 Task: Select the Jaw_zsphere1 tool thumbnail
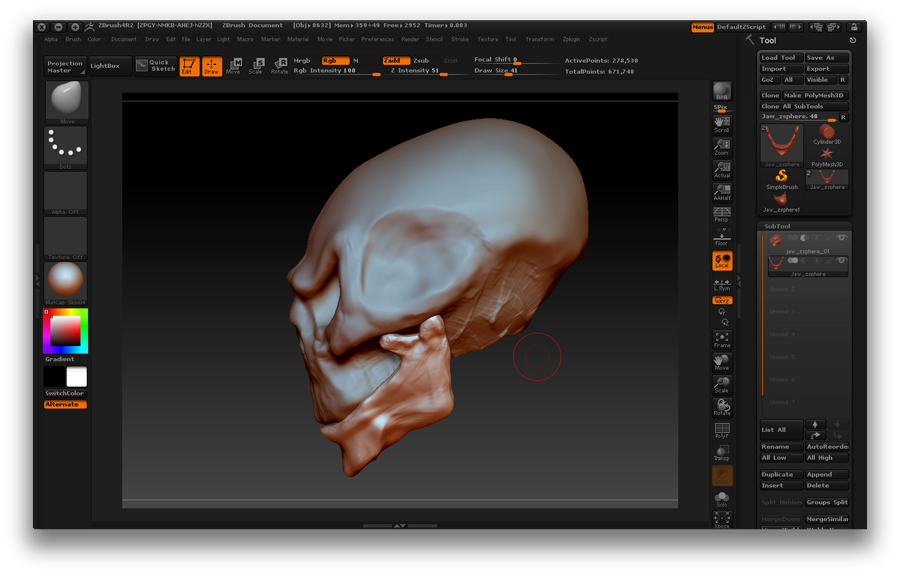coord(781,203)
